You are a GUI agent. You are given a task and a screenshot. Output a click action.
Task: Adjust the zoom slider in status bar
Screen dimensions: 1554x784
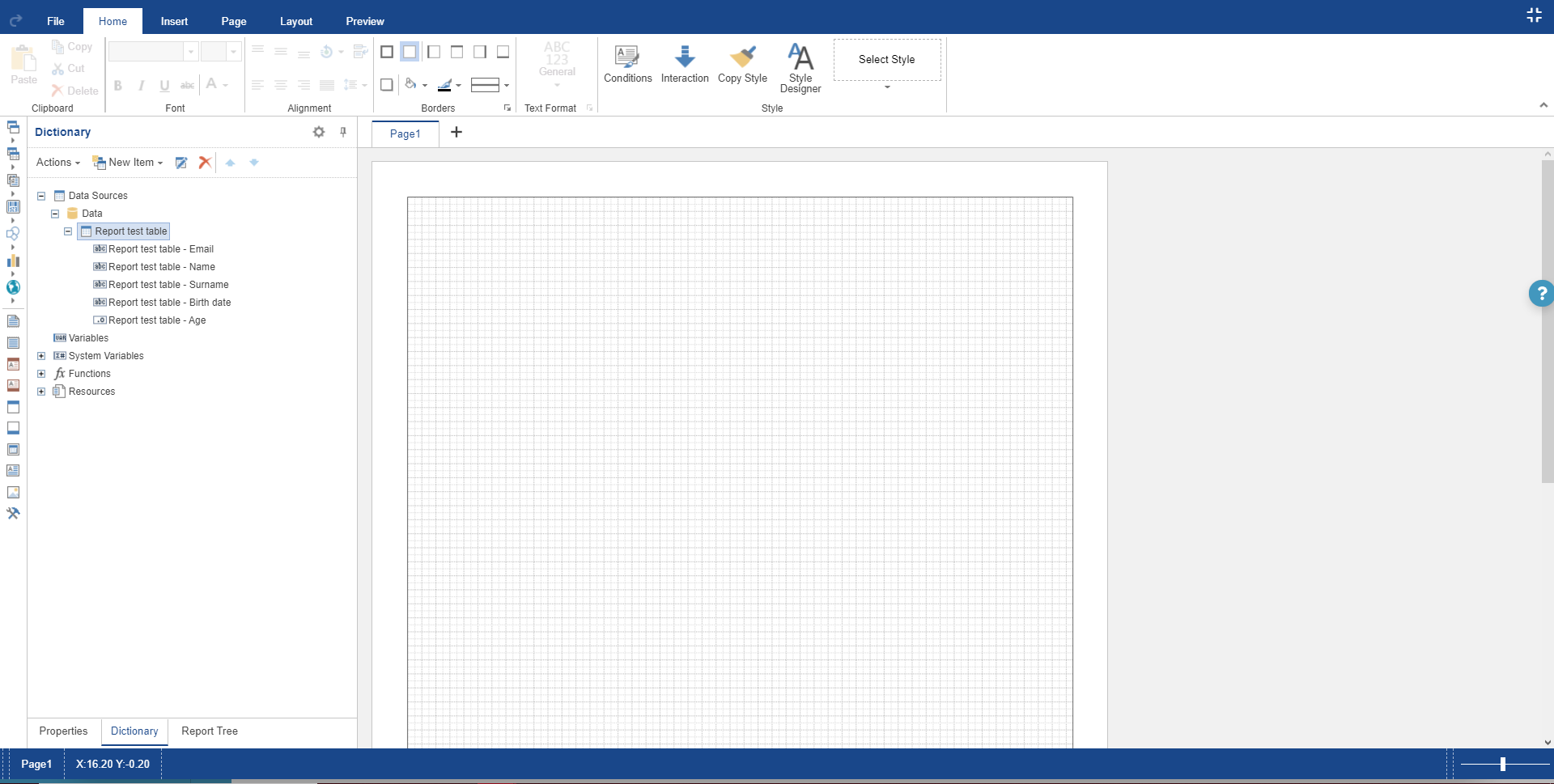1503,764
